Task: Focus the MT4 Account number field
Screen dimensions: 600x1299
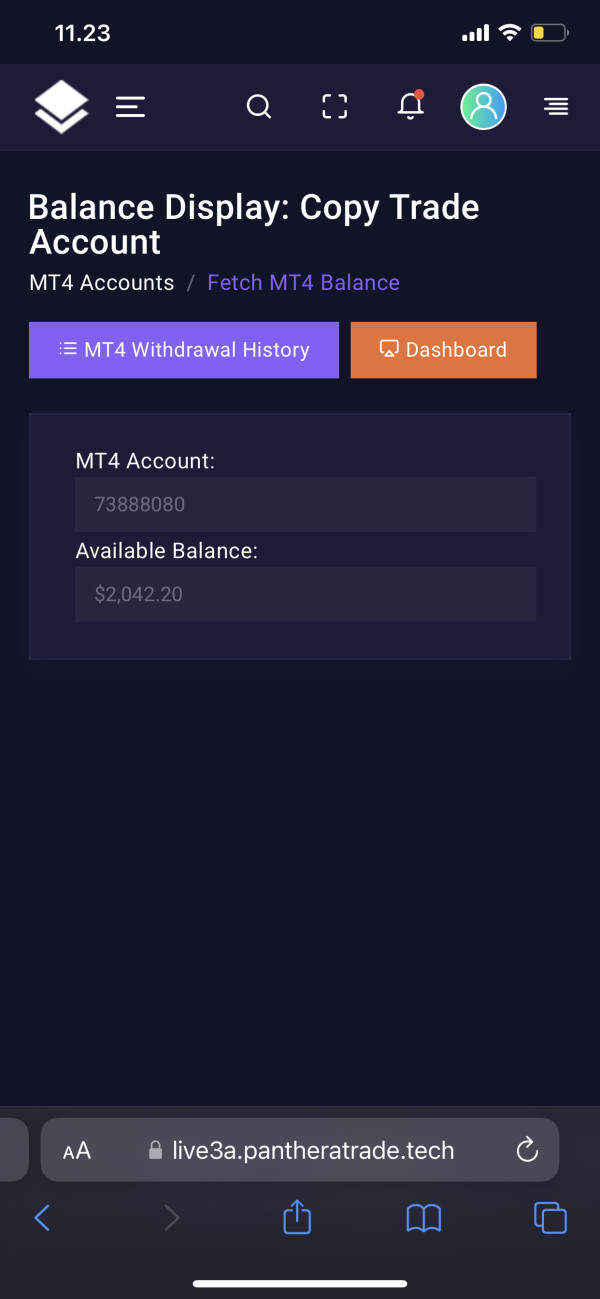Action: (306, 504)
